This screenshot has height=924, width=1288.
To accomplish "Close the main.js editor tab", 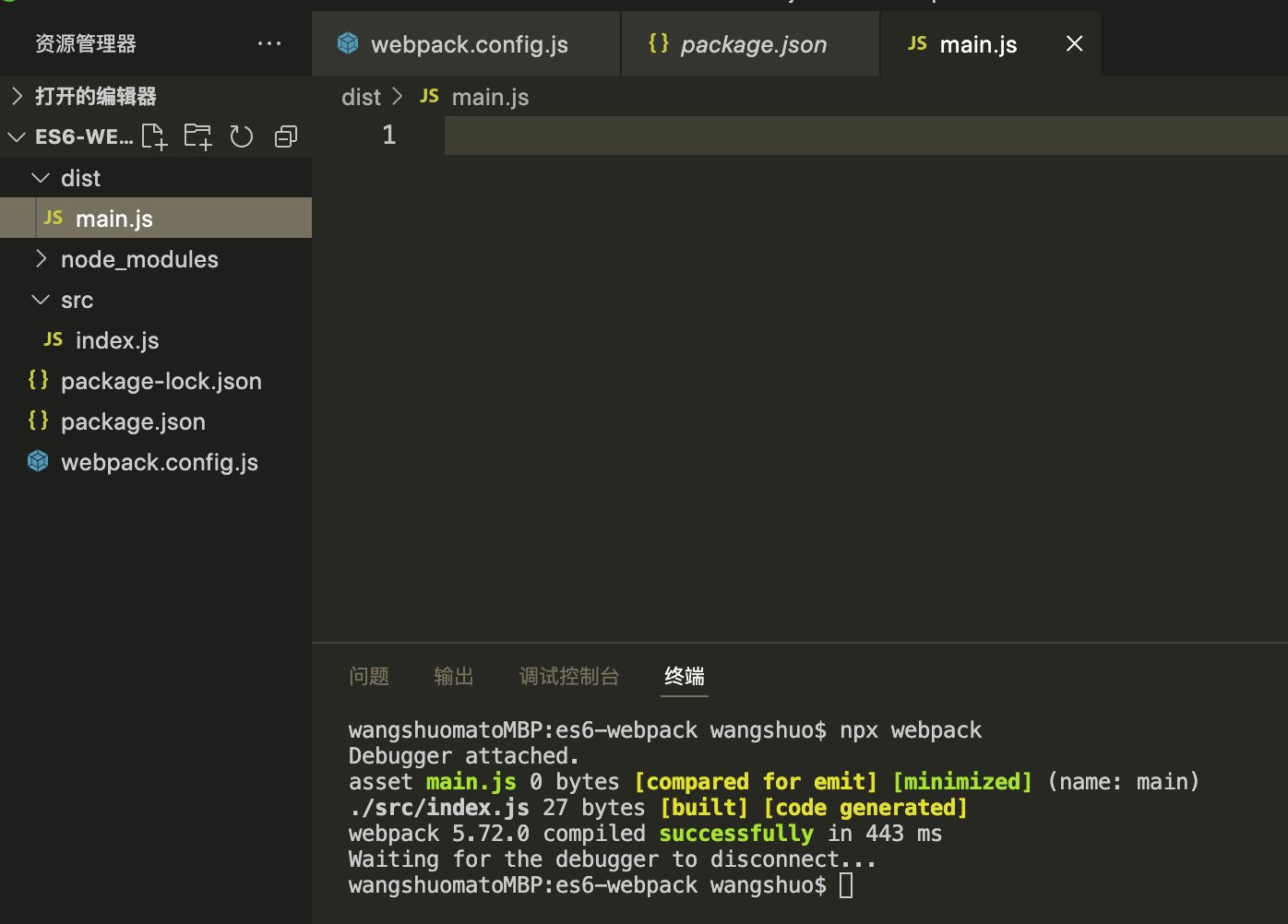I will click(1074, 43).
